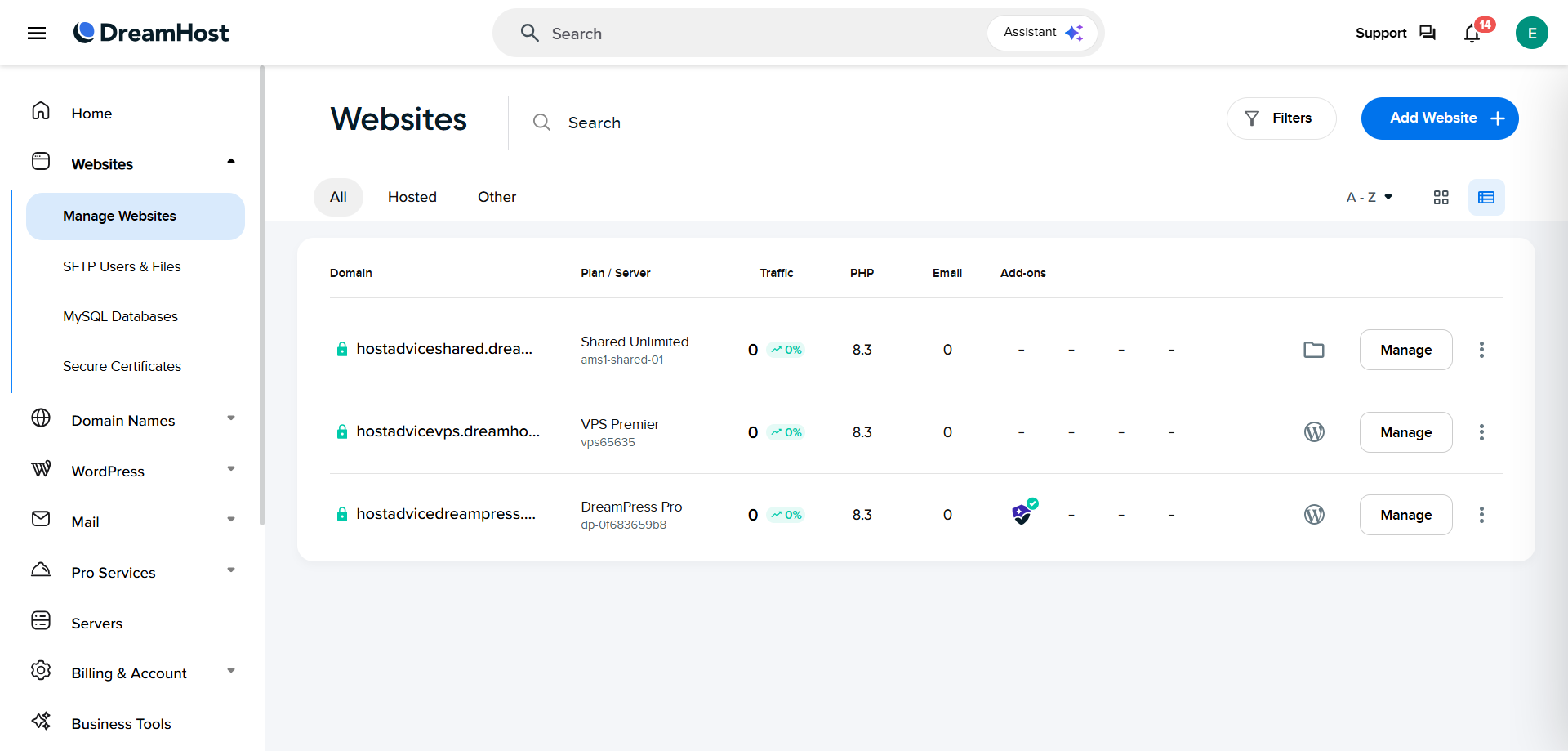Open the notifications bell
This screenshot has height=751, width=1568.
pos(1472,34)
